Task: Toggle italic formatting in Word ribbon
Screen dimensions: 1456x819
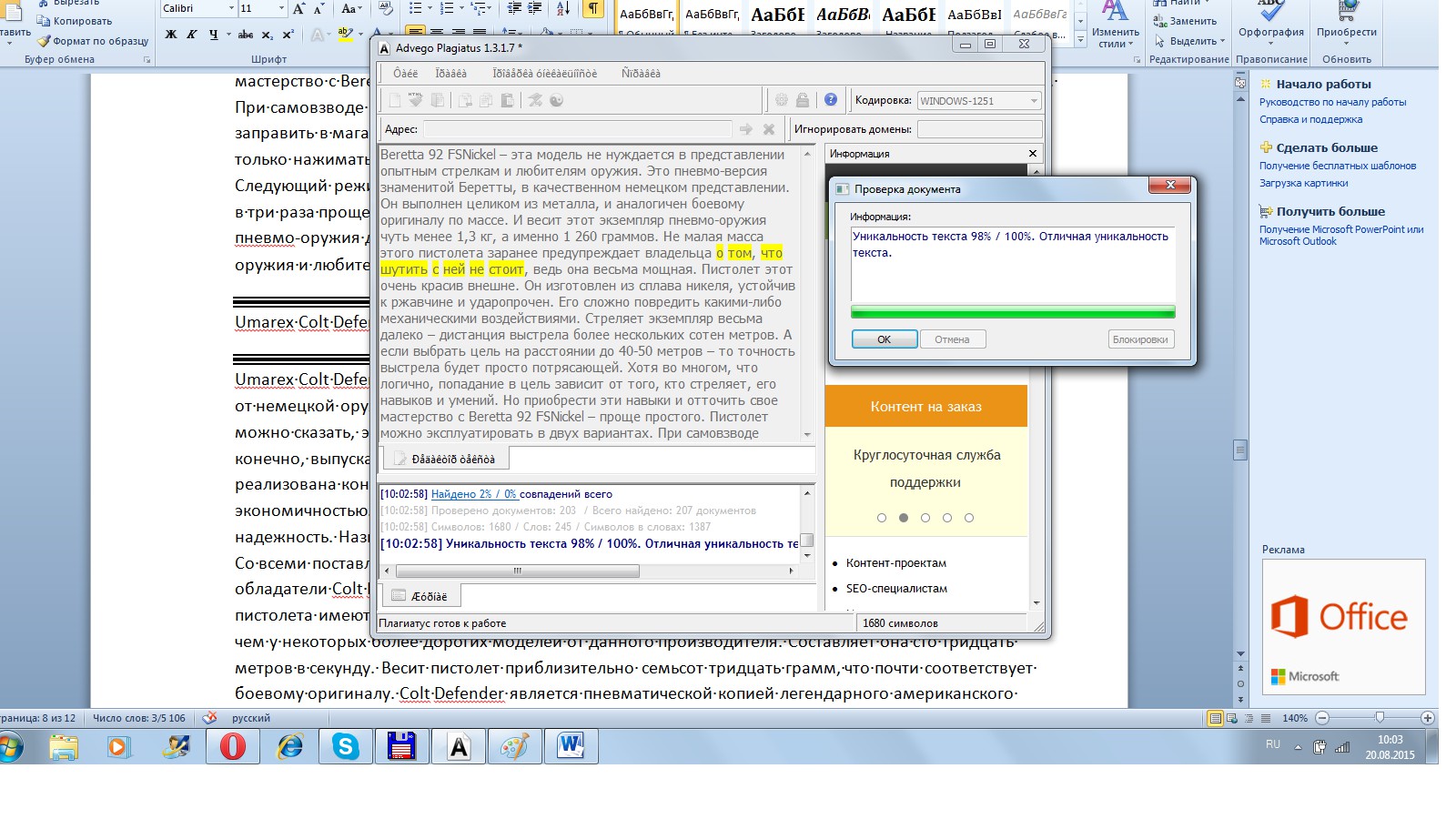Action: pyautogui.click(x=192, y=35)
